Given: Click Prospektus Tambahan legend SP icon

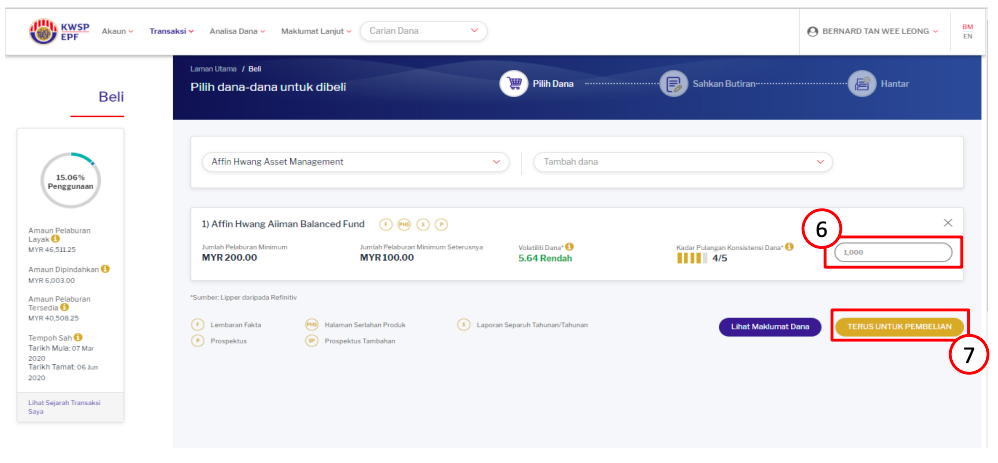Looking at the screenshot, I should pos(311,341).
